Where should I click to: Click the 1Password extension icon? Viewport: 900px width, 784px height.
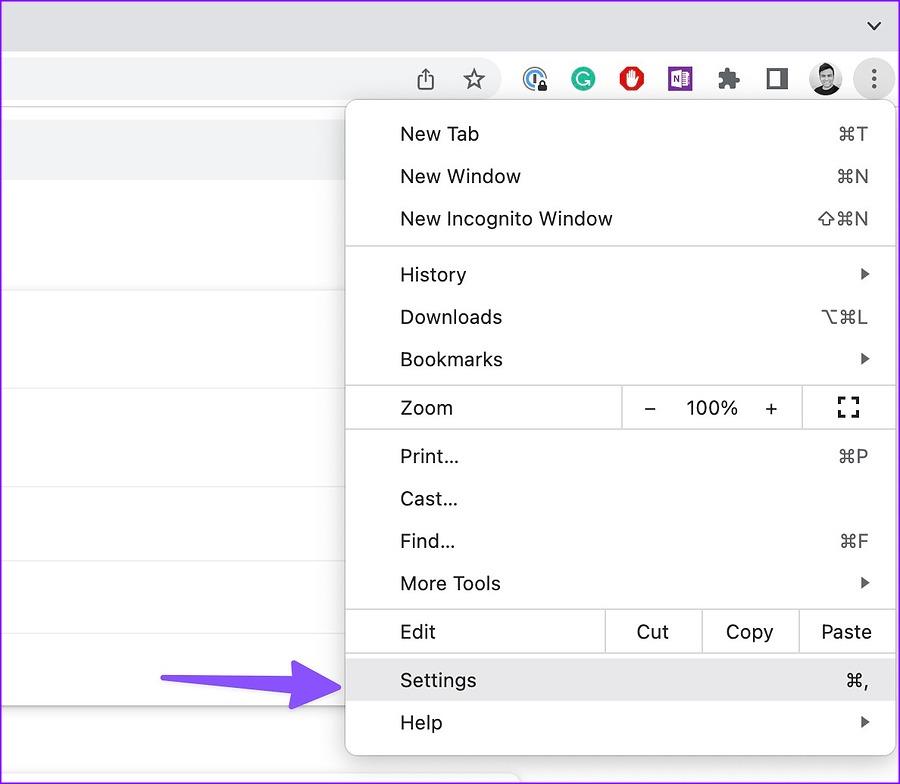pos(535,78)
